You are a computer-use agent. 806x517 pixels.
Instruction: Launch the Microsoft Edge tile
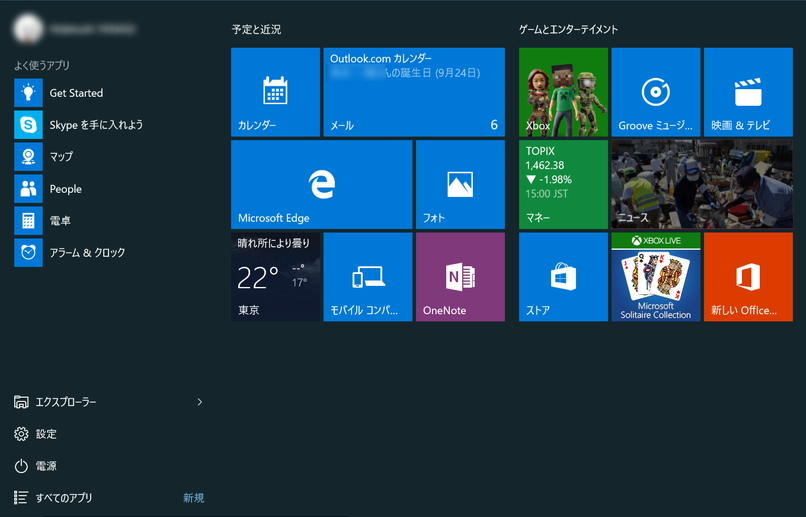click(x=321, y=184)
